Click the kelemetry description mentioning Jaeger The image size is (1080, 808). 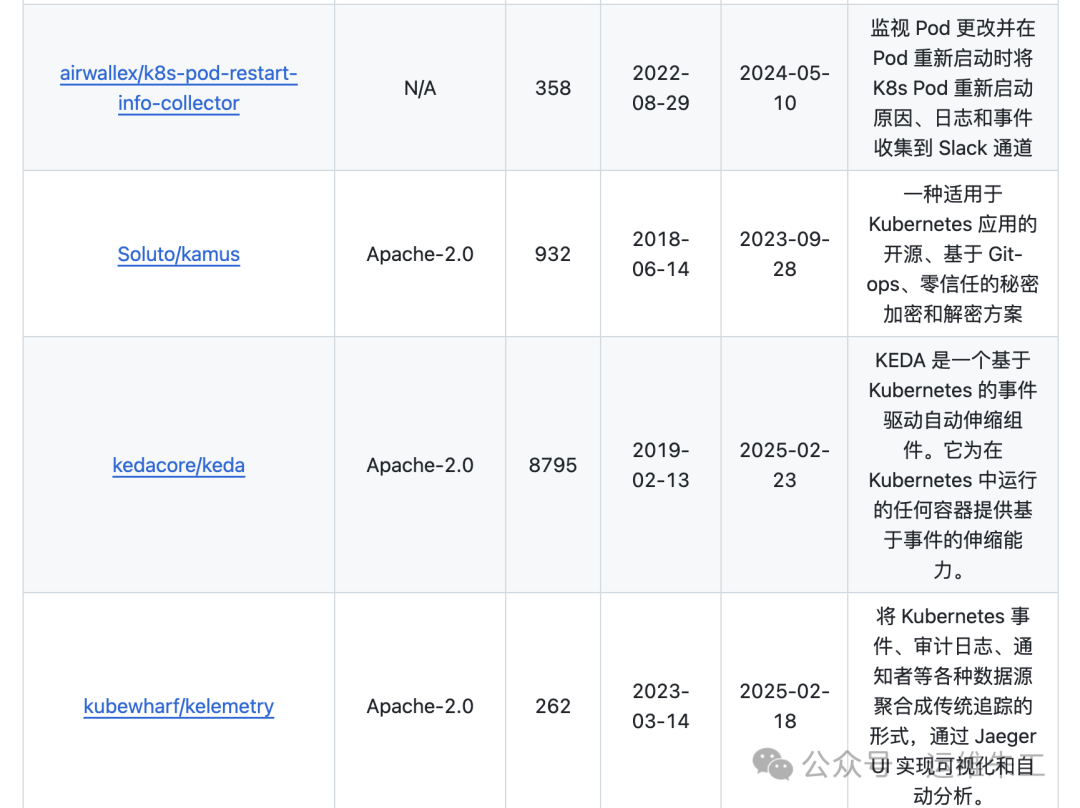click(x=953, y=706)
